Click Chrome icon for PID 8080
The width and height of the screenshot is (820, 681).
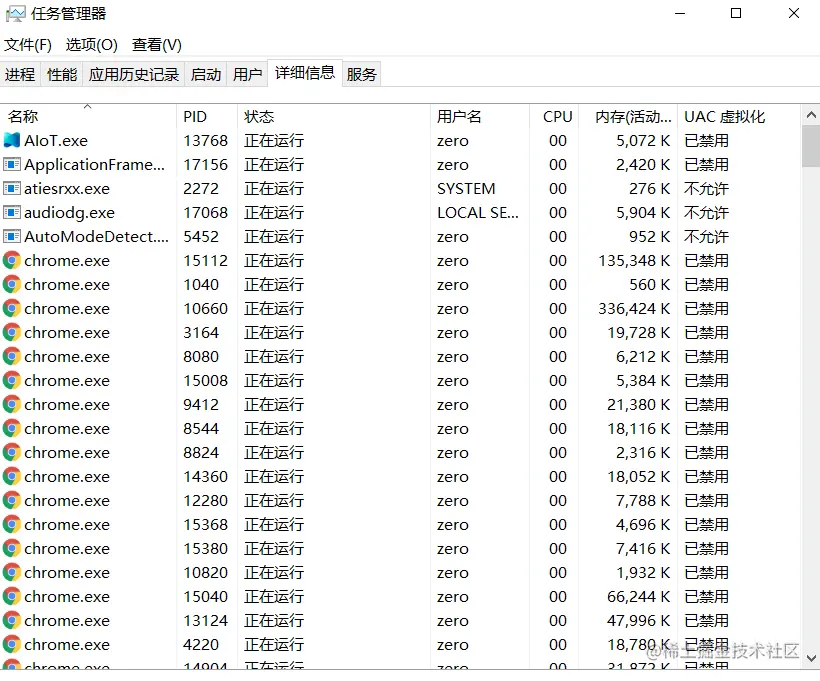point(12,356)
